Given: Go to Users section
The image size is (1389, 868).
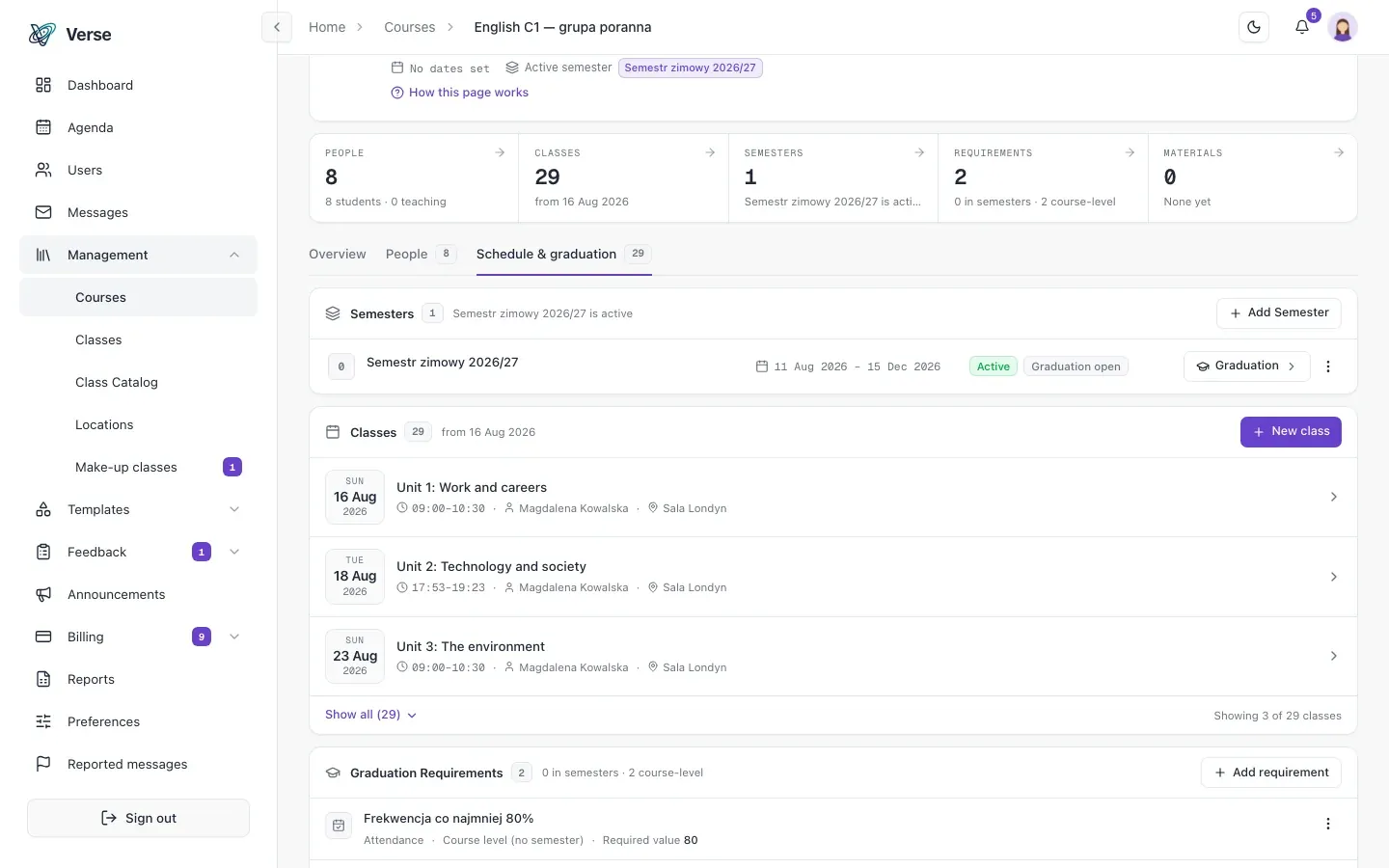Looking at the screenshot, I should click(x=138, y=170).
